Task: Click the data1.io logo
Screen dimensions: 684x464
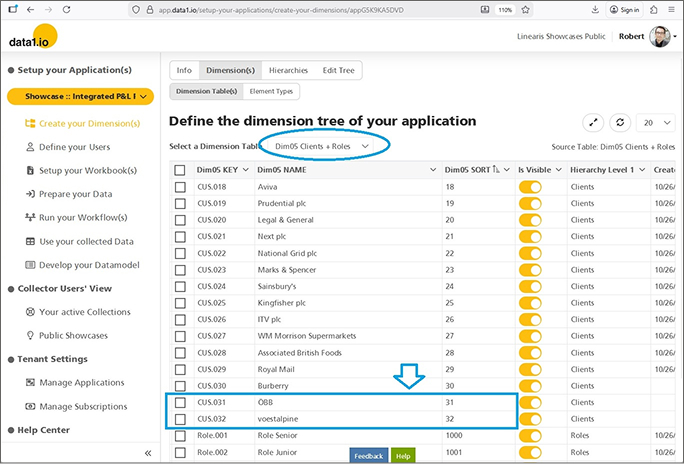Action: pos(32,39)
